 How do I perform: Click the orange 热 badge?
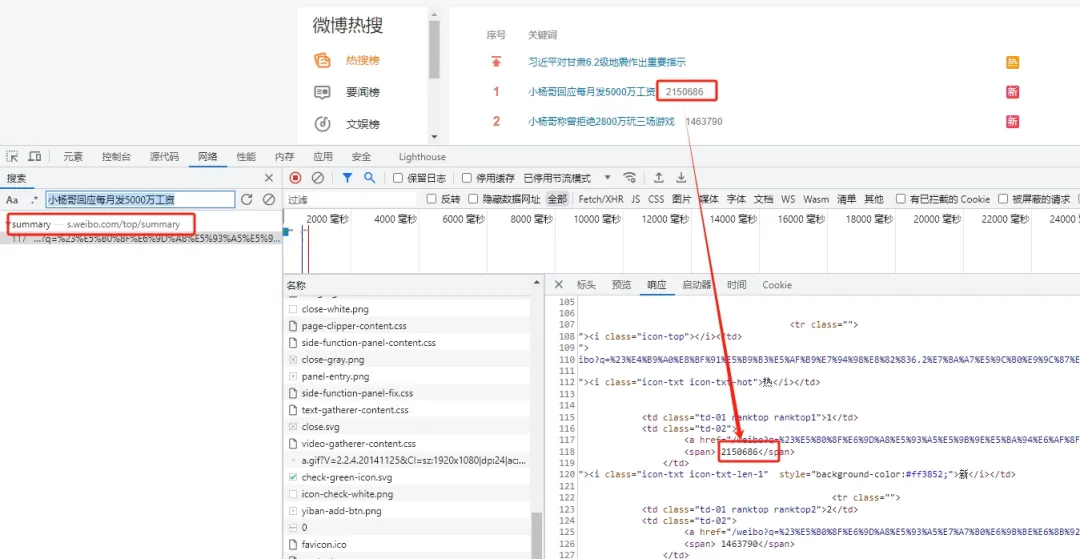[x=1012, y=63]
